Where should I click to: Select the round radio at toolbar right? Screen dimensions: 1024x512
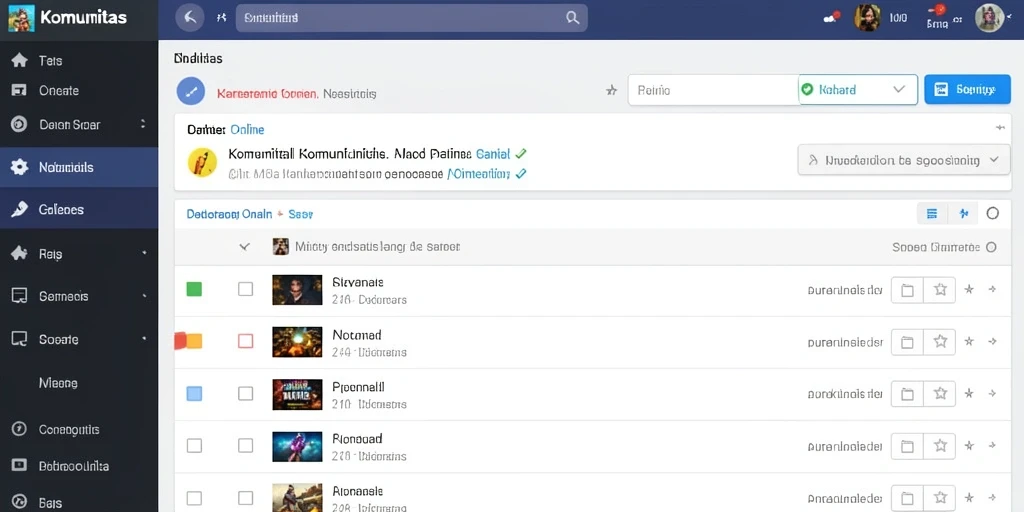(993, 213)
